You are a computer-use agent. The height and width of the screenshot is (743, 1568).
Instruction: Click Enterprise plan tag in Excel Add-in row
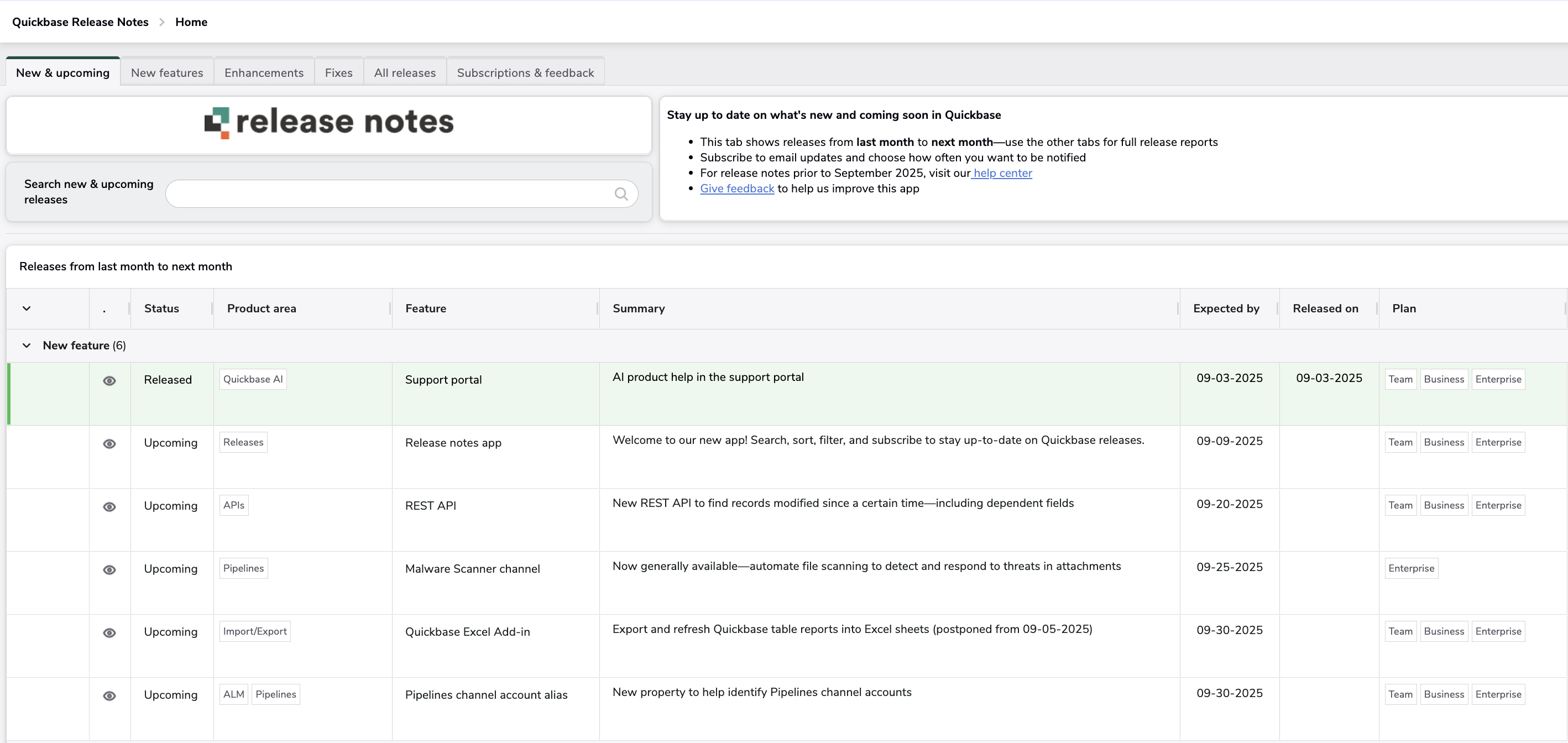(1498, 631)
